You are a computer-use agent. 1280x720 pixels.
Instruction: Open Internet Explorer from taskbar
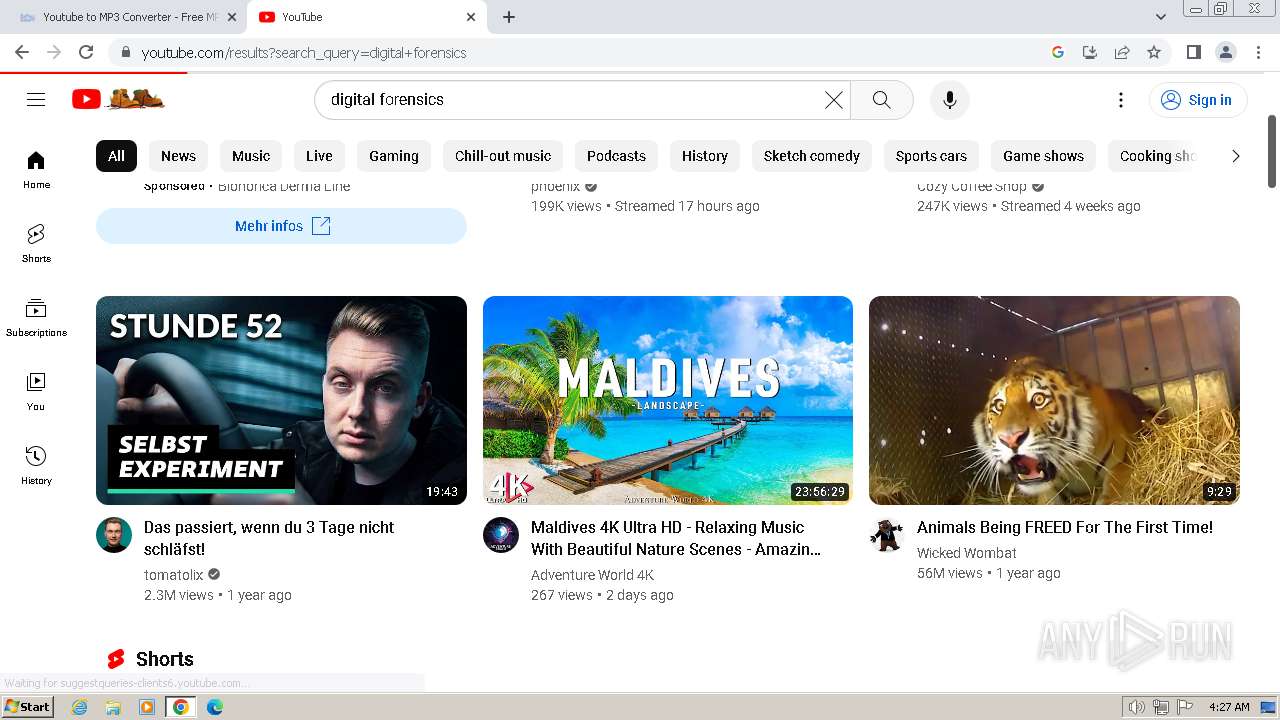(x=80, y=707)
